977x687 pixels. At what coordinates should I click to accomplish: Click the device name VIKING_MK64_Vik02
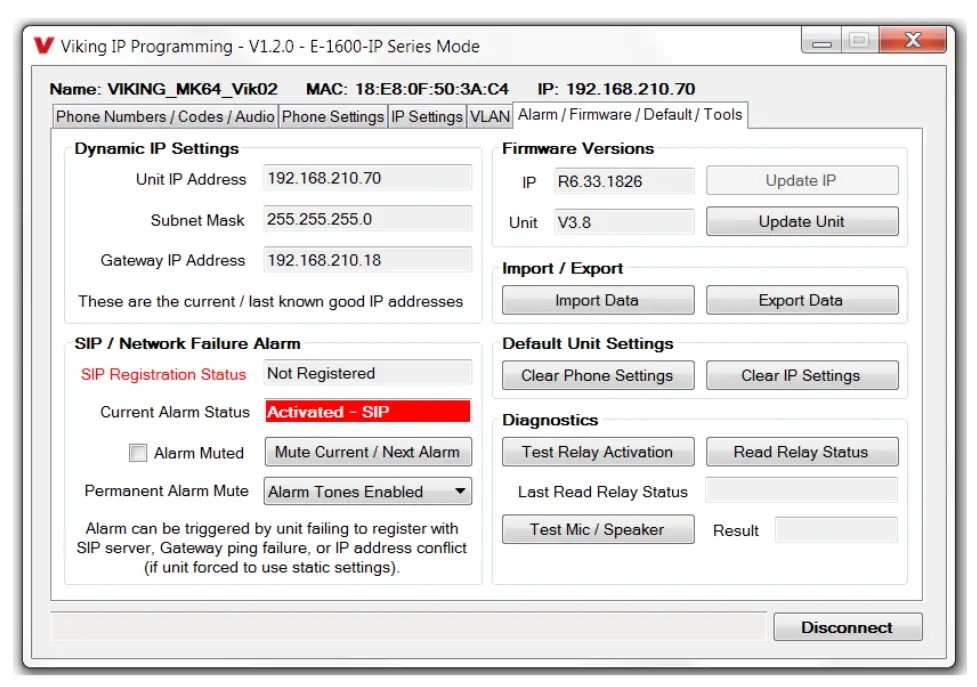193,89
